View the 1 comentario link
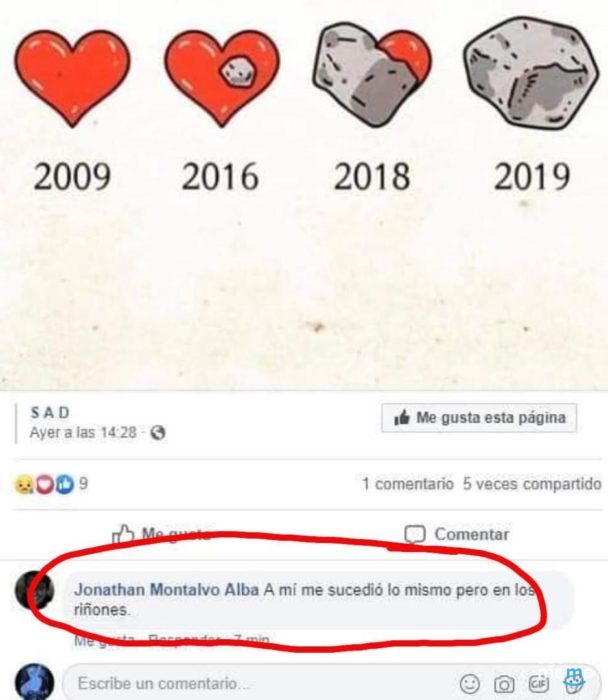This screenshot has height=700, width=608. [407, 484]
